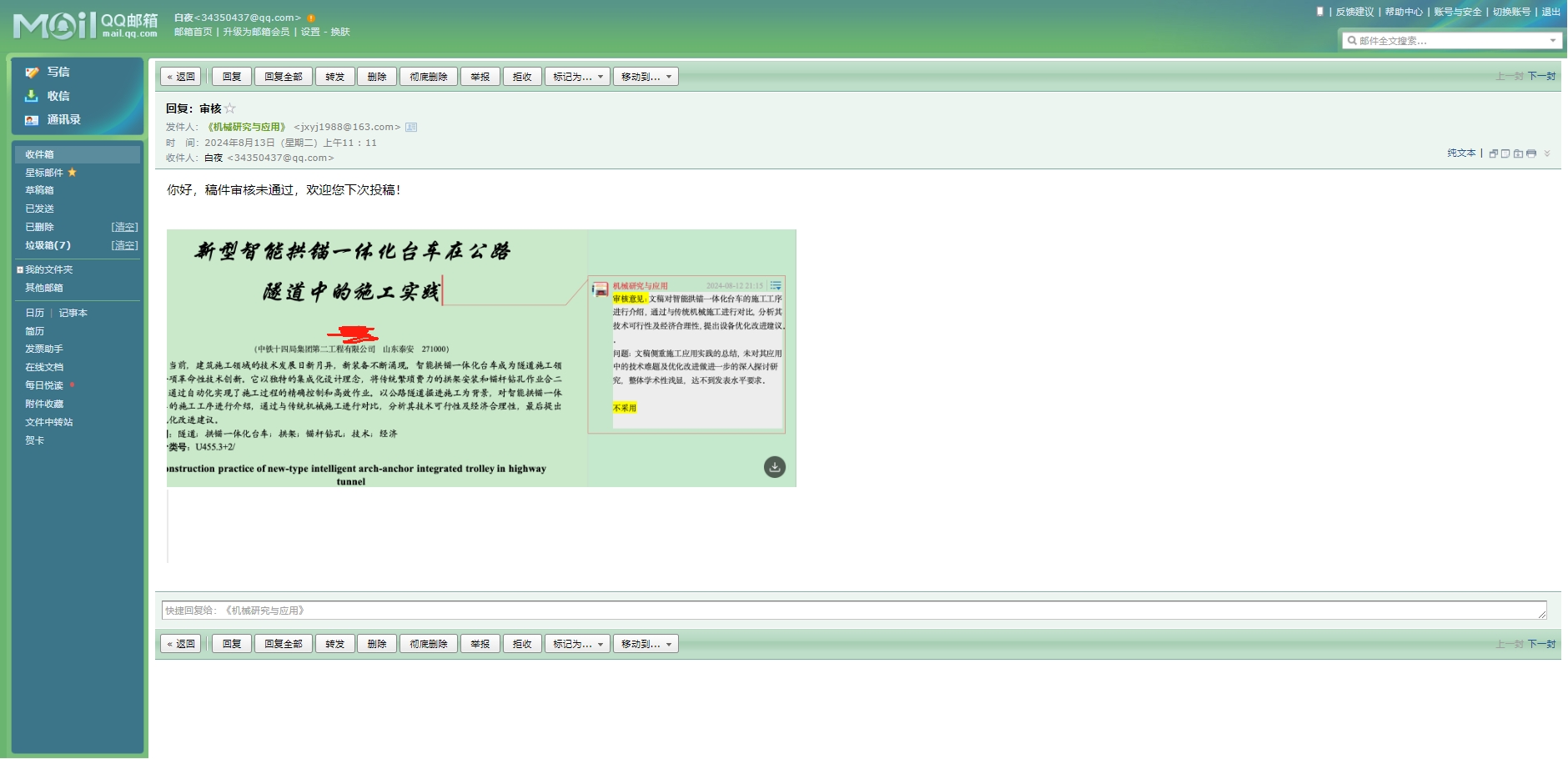1568x759 pixels.
Task: Open 通讯录 contacts icon in sidebar
Action: (x=32, y=120)
